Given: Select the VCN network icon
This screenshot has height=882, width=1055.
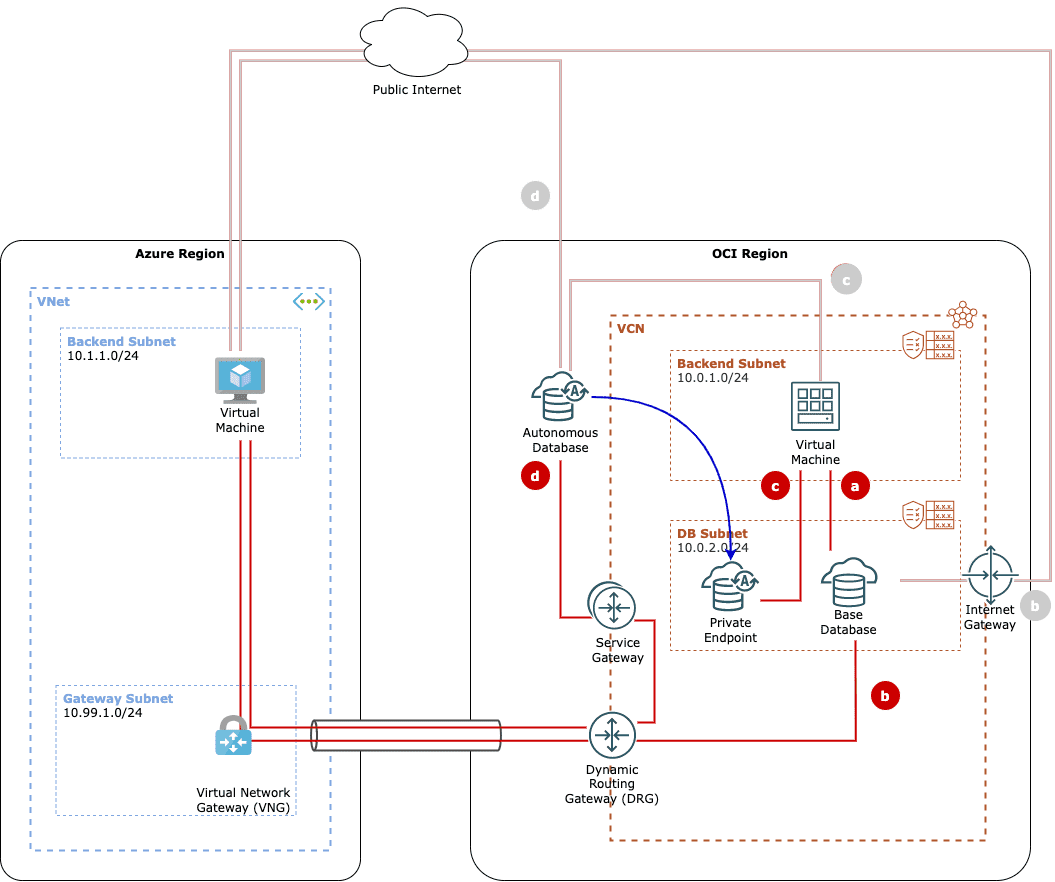Looking at the screenshot, I should point(962,315).
